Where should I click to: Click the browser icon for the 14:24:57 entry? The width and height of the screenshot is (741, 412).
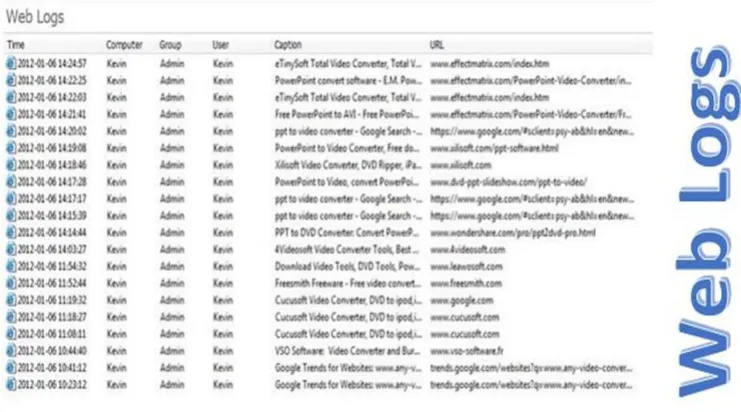pos(11,63)
